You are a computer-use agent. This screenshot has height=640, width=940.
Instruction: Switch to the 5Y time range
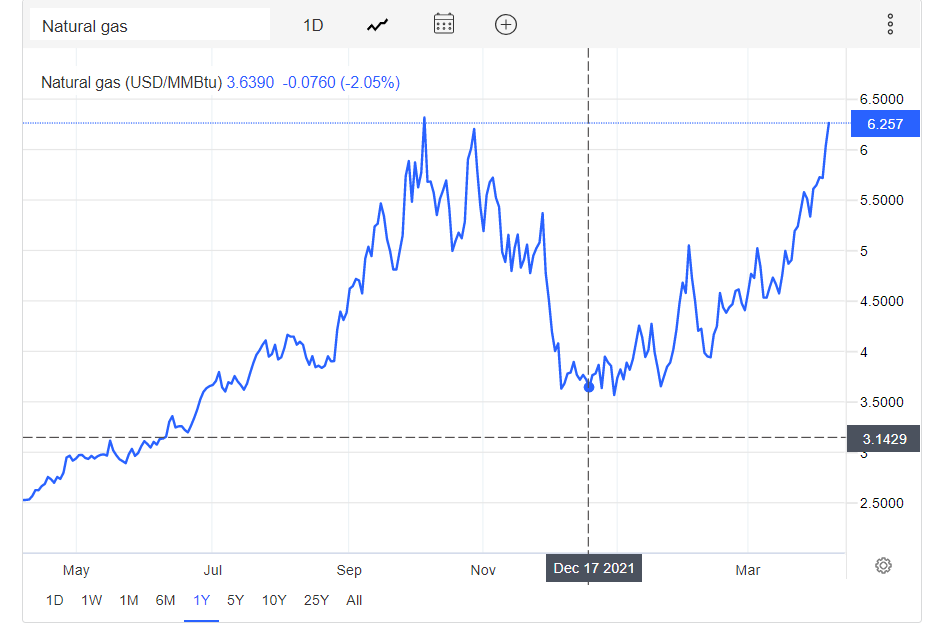236,600
